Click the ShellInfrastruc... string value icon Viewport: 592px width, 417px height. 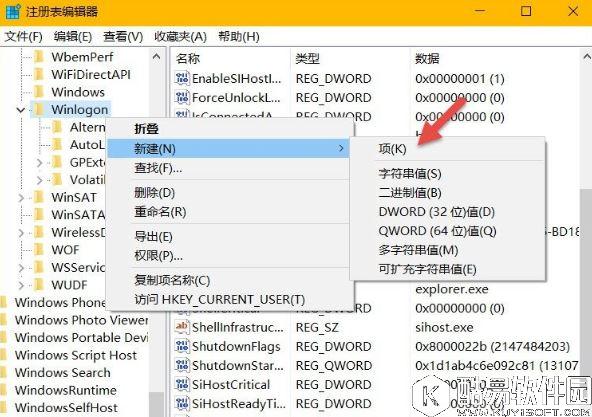[x=182, y=327]
